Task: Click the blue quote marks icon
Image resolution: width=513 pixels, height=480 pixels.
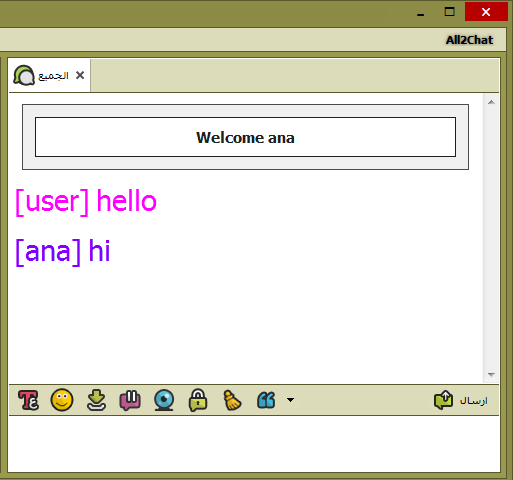Action: 266,400
